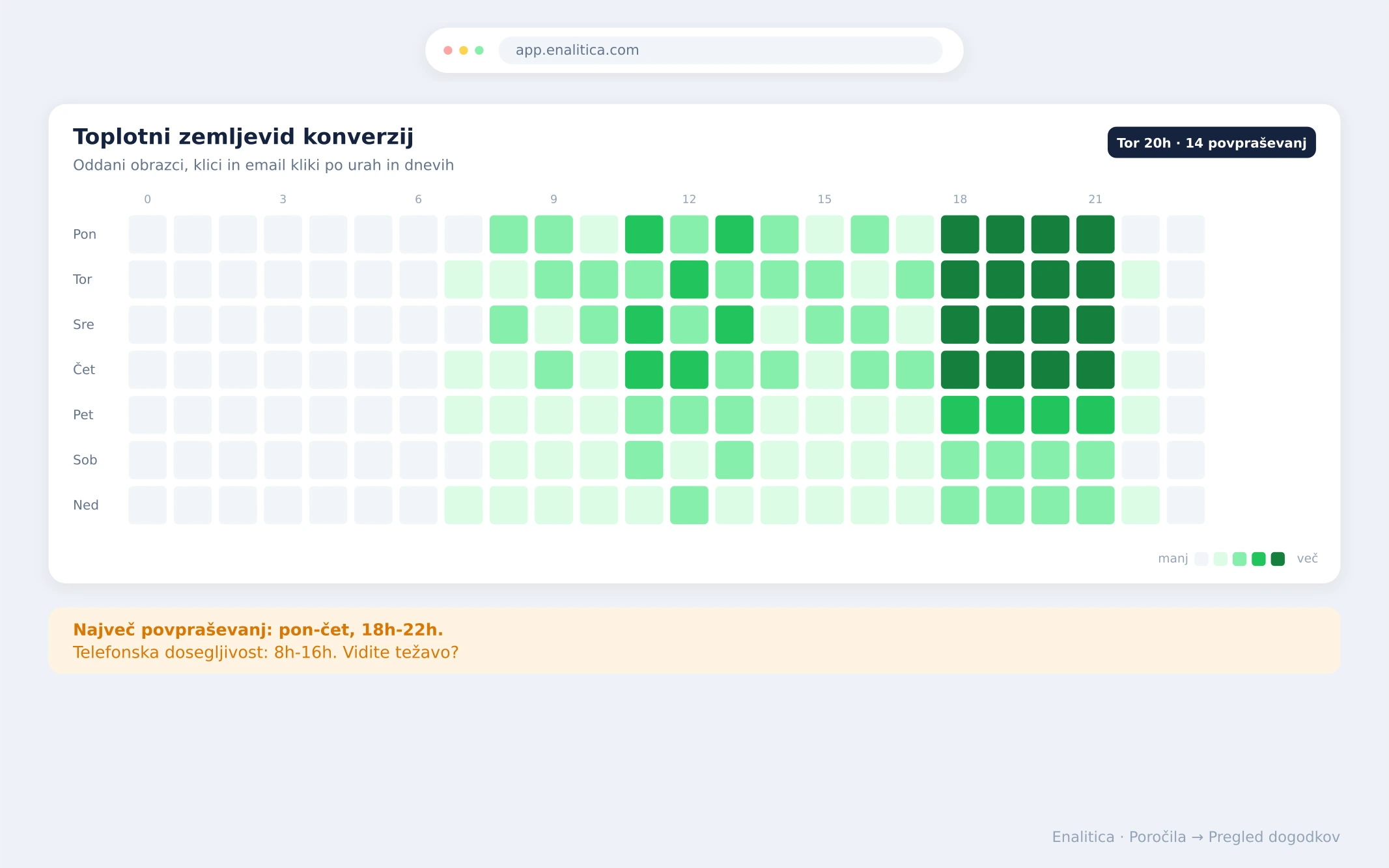This screenshot has height=868, width=1389.
Task: Click the green window dot
Action: (x=479, y=50)
